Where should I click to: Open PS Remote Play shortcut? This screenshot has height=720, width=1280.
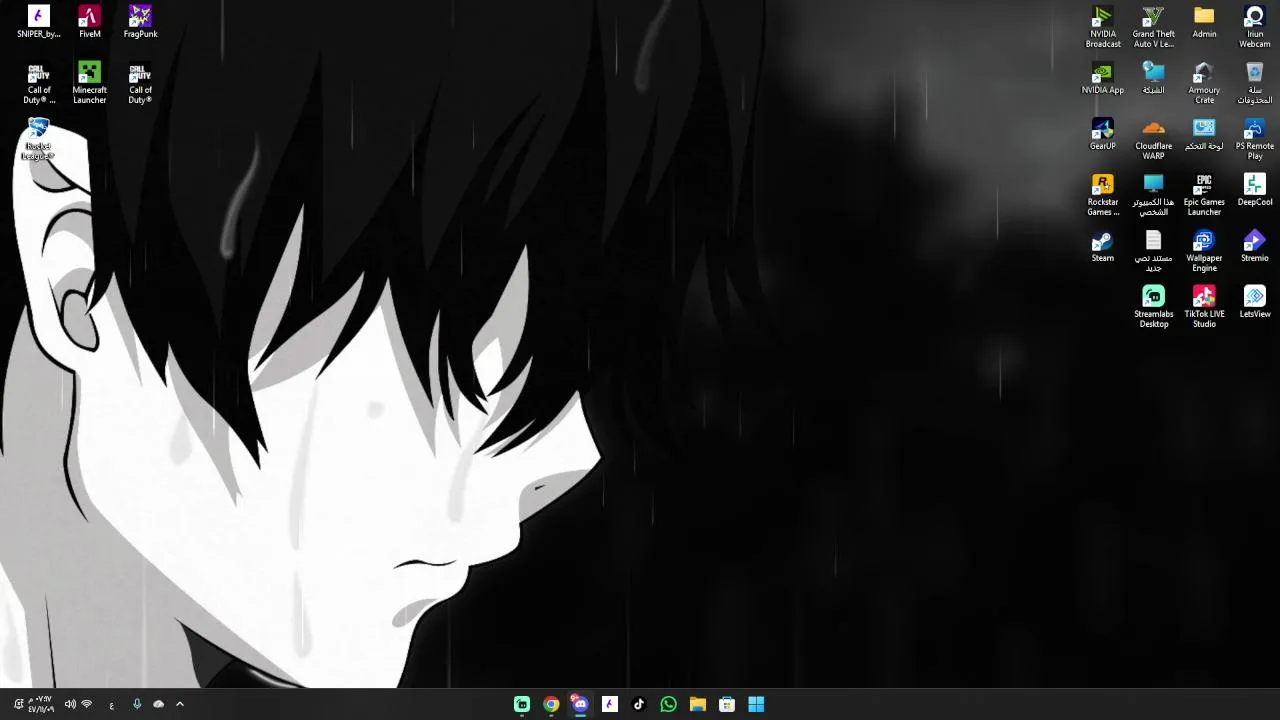[1254, 139]
